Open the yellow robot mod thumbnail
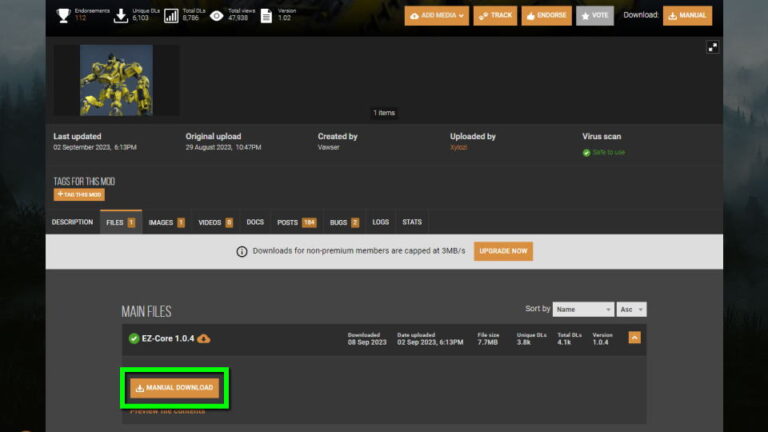The width and height of the screenshot is (768, 432). 117,80
